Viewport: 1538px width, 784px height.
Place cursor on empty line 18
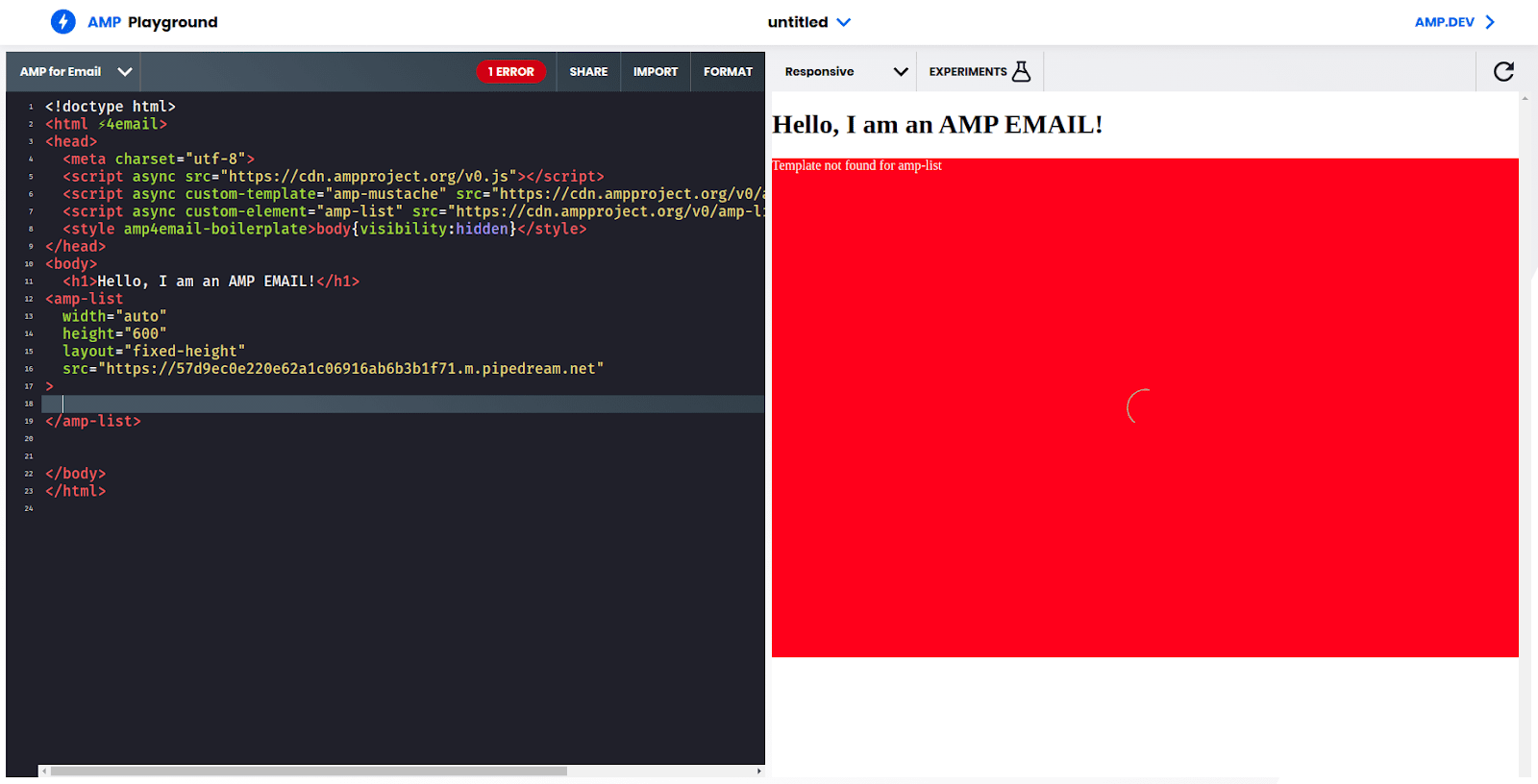tap(403, 404)
